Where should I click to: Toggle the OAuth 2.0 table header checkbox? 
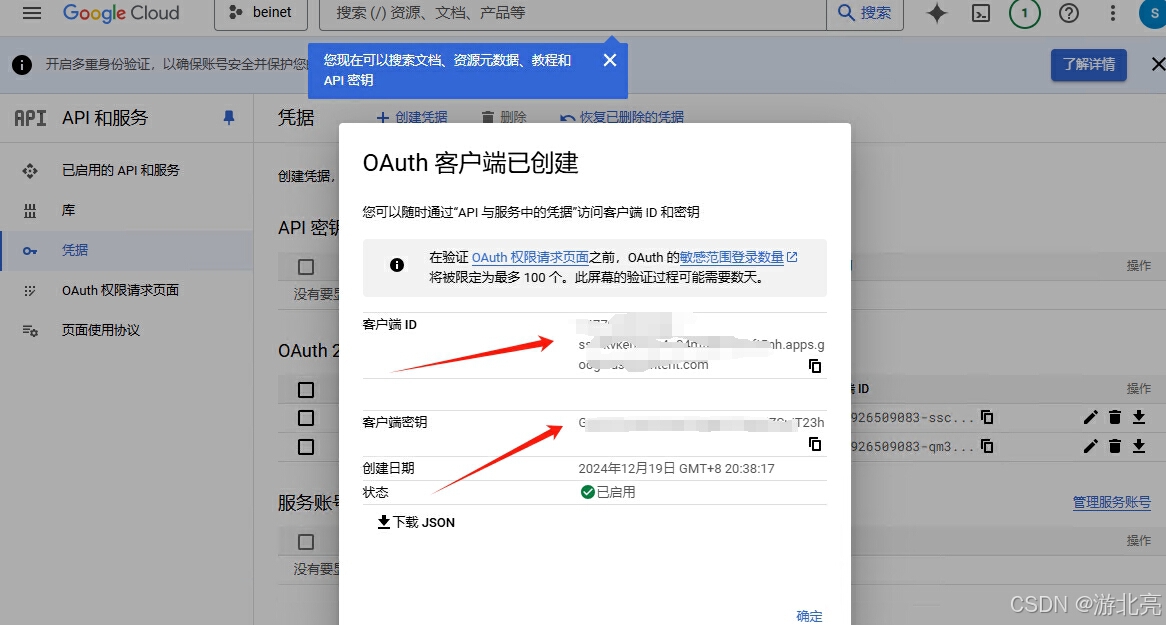point(306,390)
